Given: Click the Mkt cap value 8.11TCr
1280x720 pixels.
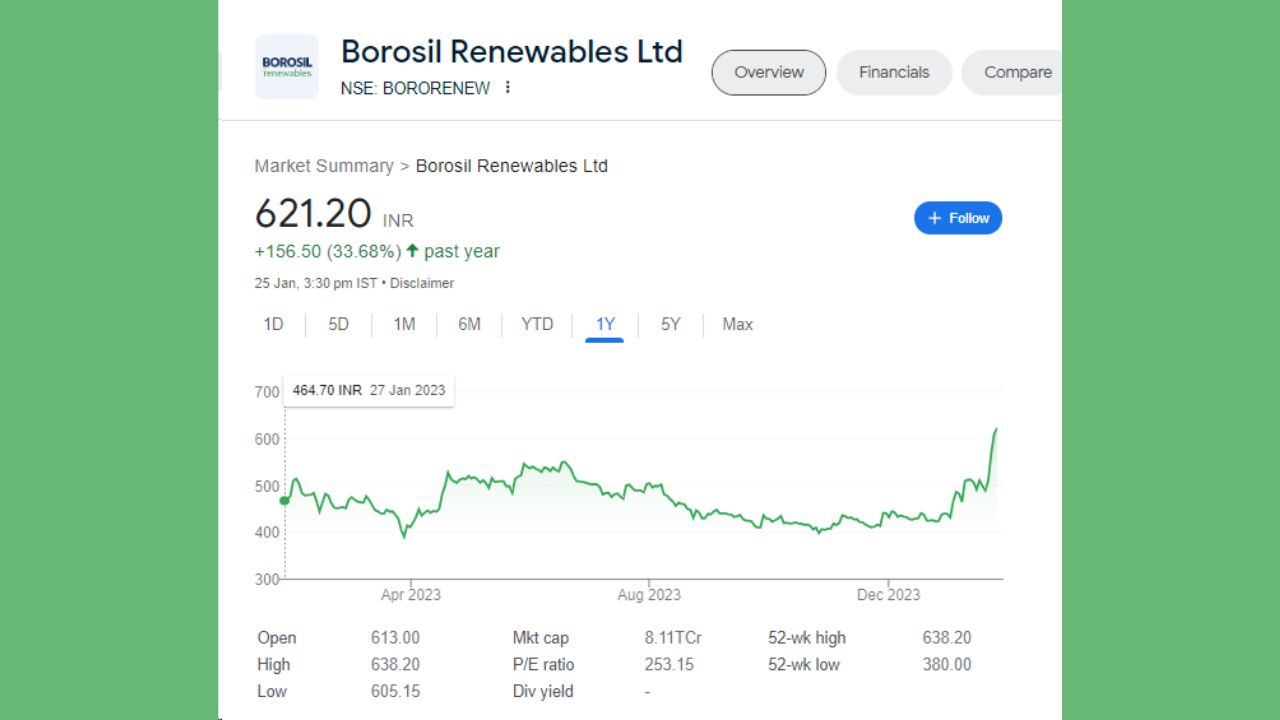Looking at the screenshot, I should pos(675,638).
